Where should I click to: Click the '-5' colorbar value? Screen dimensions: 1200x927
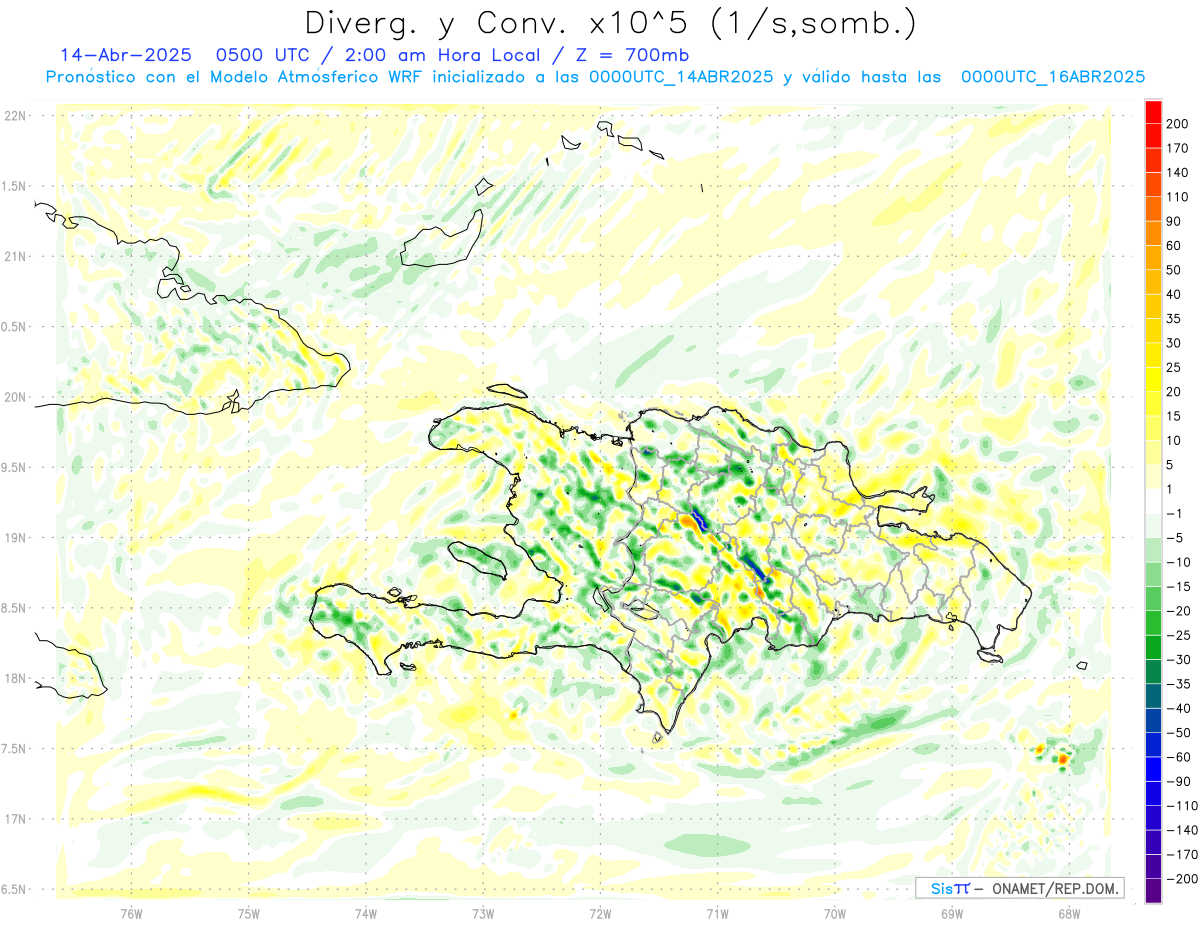tap(1173, 538)
